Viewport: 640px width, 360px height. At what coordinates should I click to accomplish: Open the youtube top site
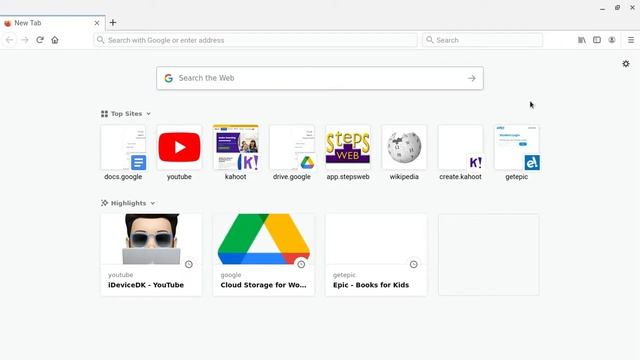(x=179, y=153)
